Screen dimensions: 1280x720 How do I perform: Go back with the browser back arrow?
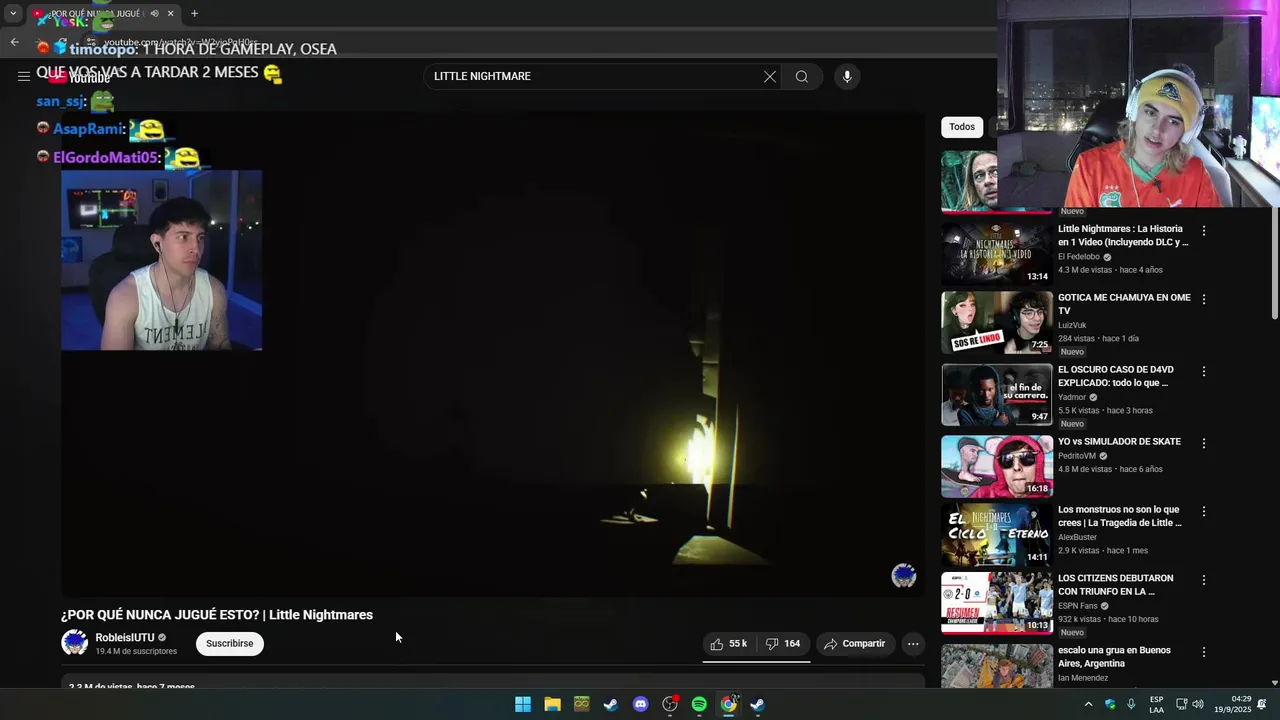(x=14, y=42)
